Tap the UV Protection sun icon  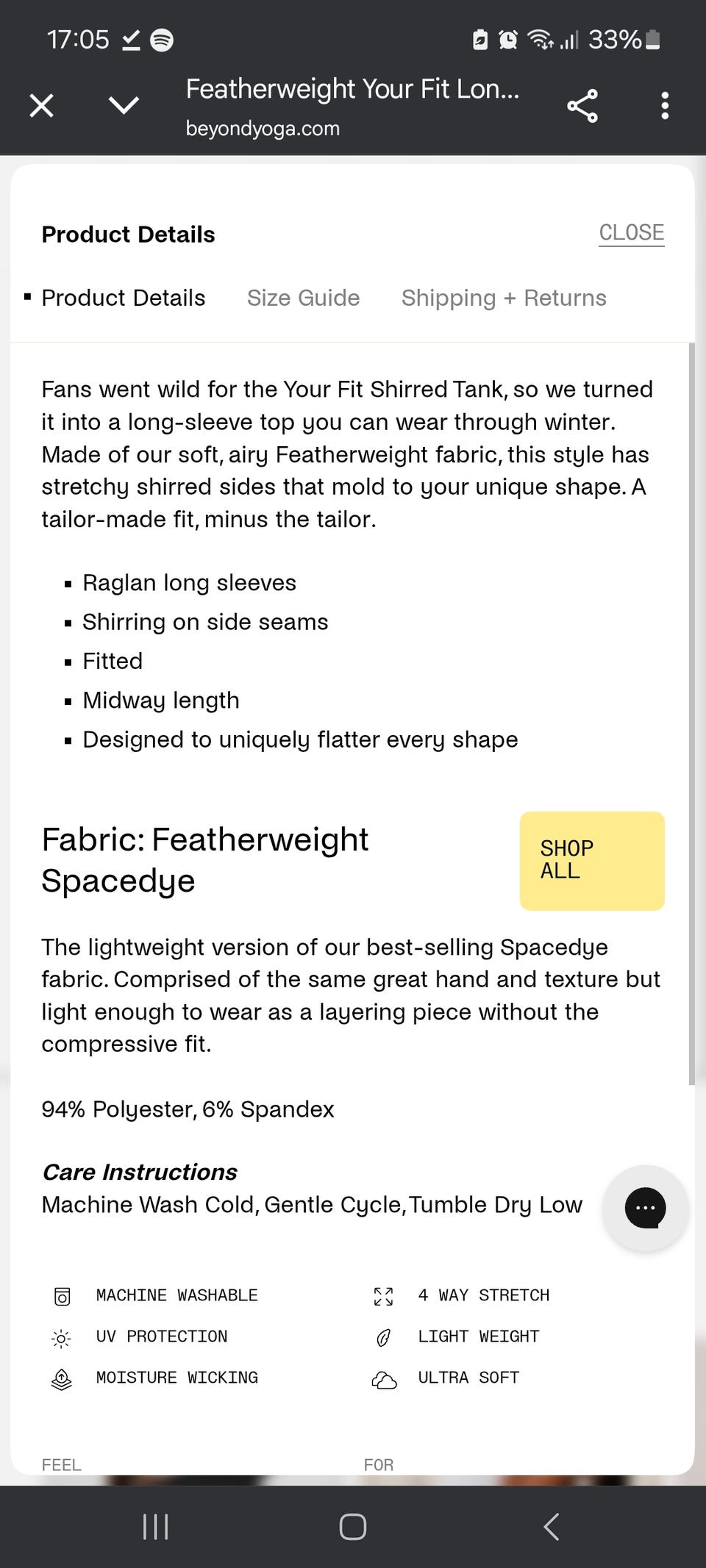pyautogui.click(x=62, y=1338)
